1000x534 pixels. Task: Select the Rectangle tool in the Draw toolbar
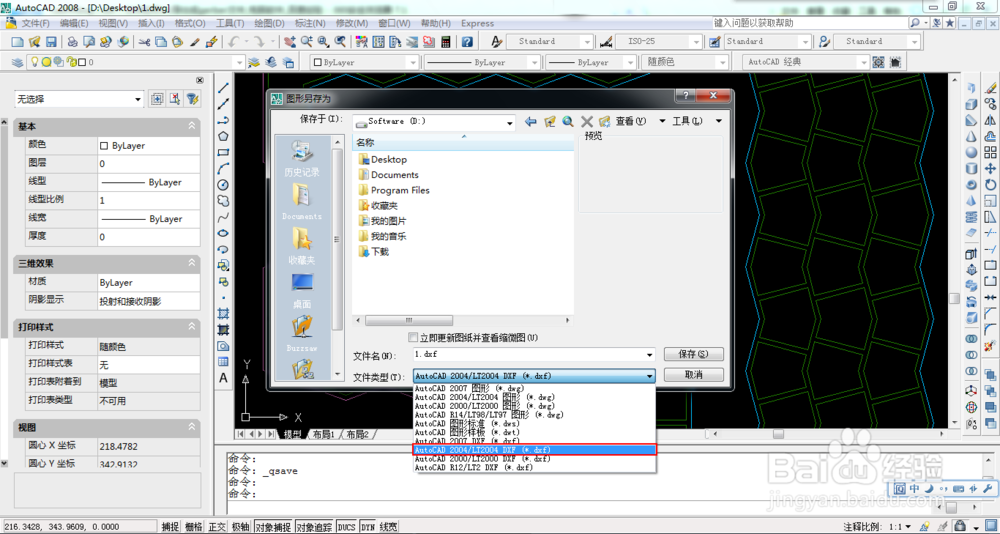click(223, 152)
